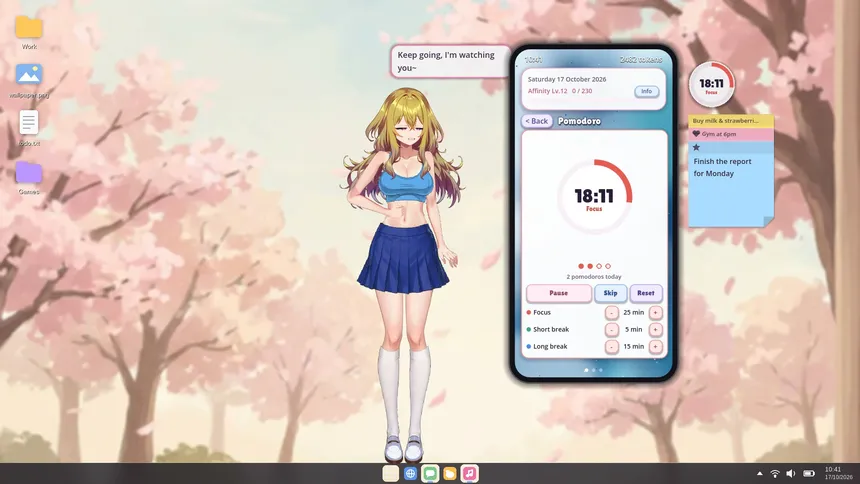This screenshot has height=484, width=860.
Task: Click the '2 pomodoros today' text
Action: (x=594, y=277)
